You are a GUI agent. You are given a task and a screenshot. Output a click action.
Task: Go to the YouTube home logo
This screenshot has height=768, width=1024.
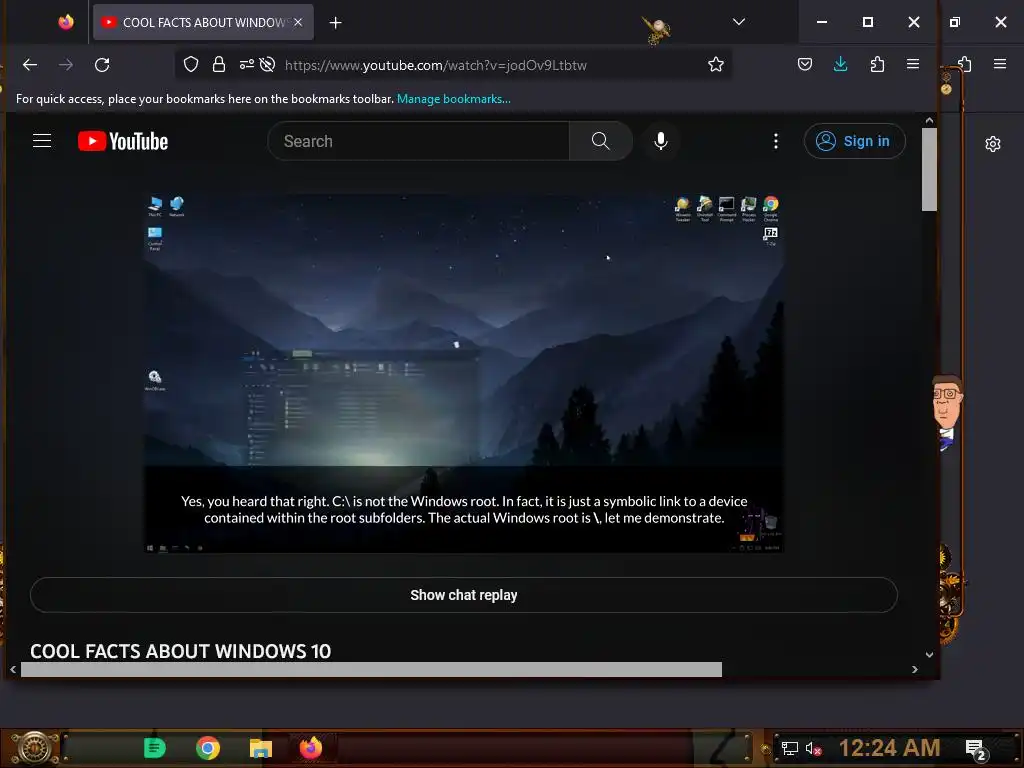tap(123, 141)
